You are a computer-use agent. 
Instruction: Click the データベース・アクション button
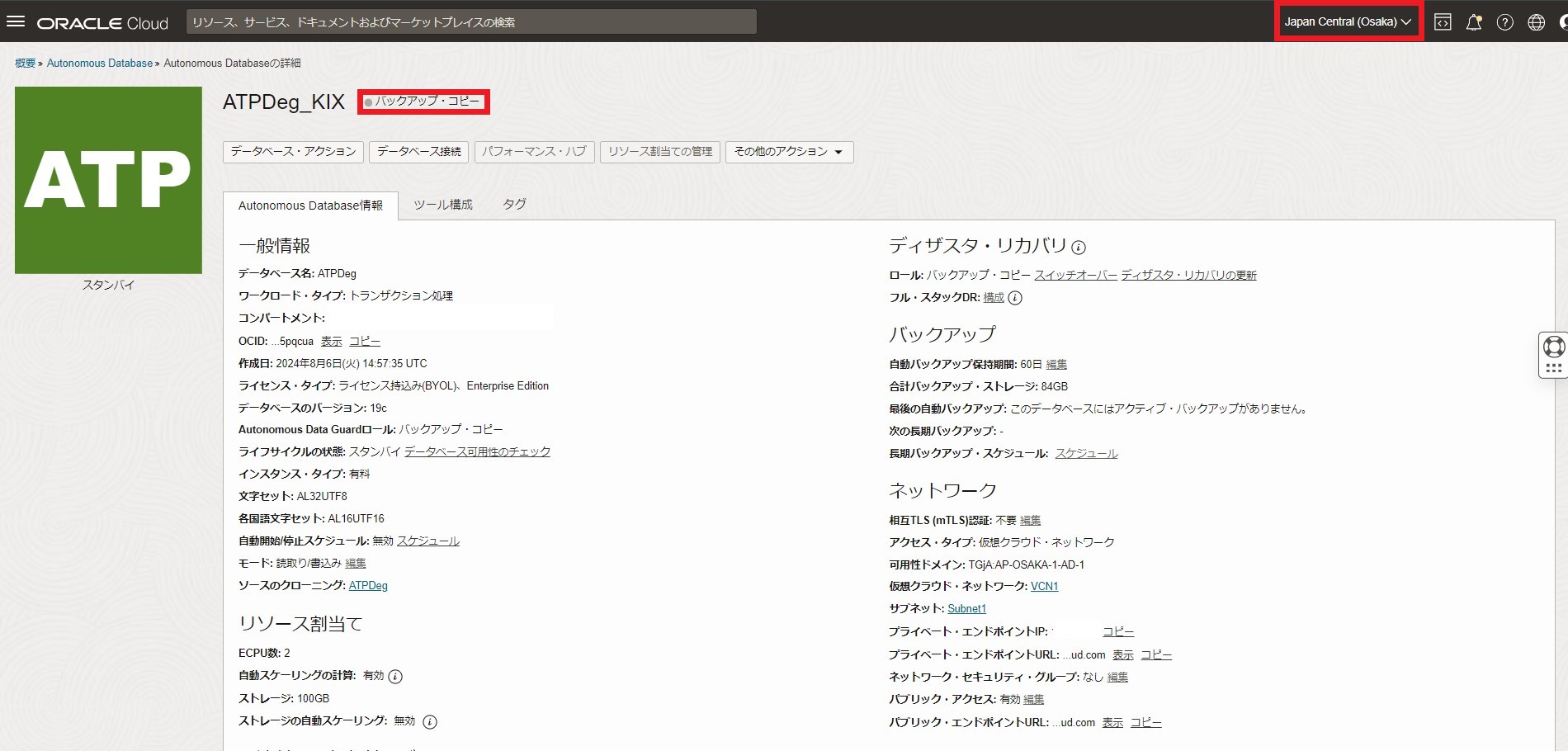[x=292, y=152]
